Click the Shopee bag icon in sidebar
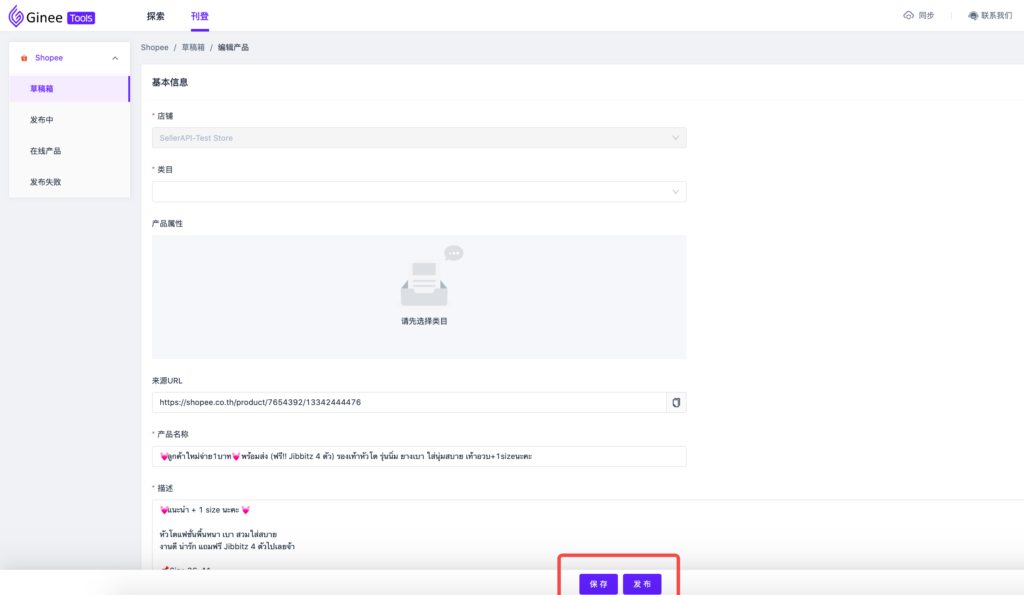1024x595 pixels. [x=24, y=58]
